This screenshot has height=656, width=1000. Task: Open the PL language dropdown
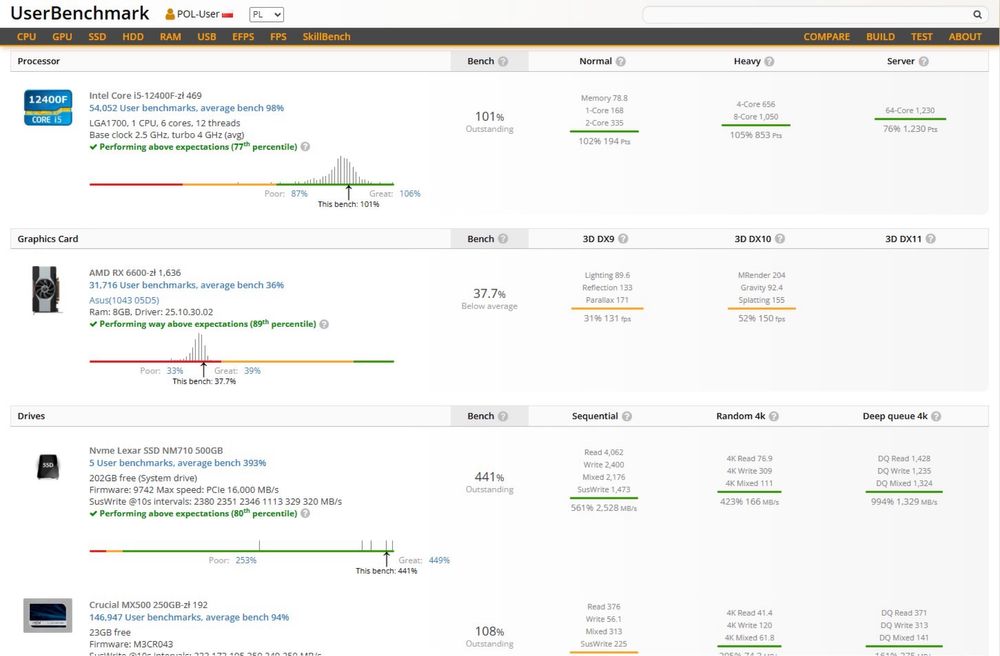pos(267,14)
